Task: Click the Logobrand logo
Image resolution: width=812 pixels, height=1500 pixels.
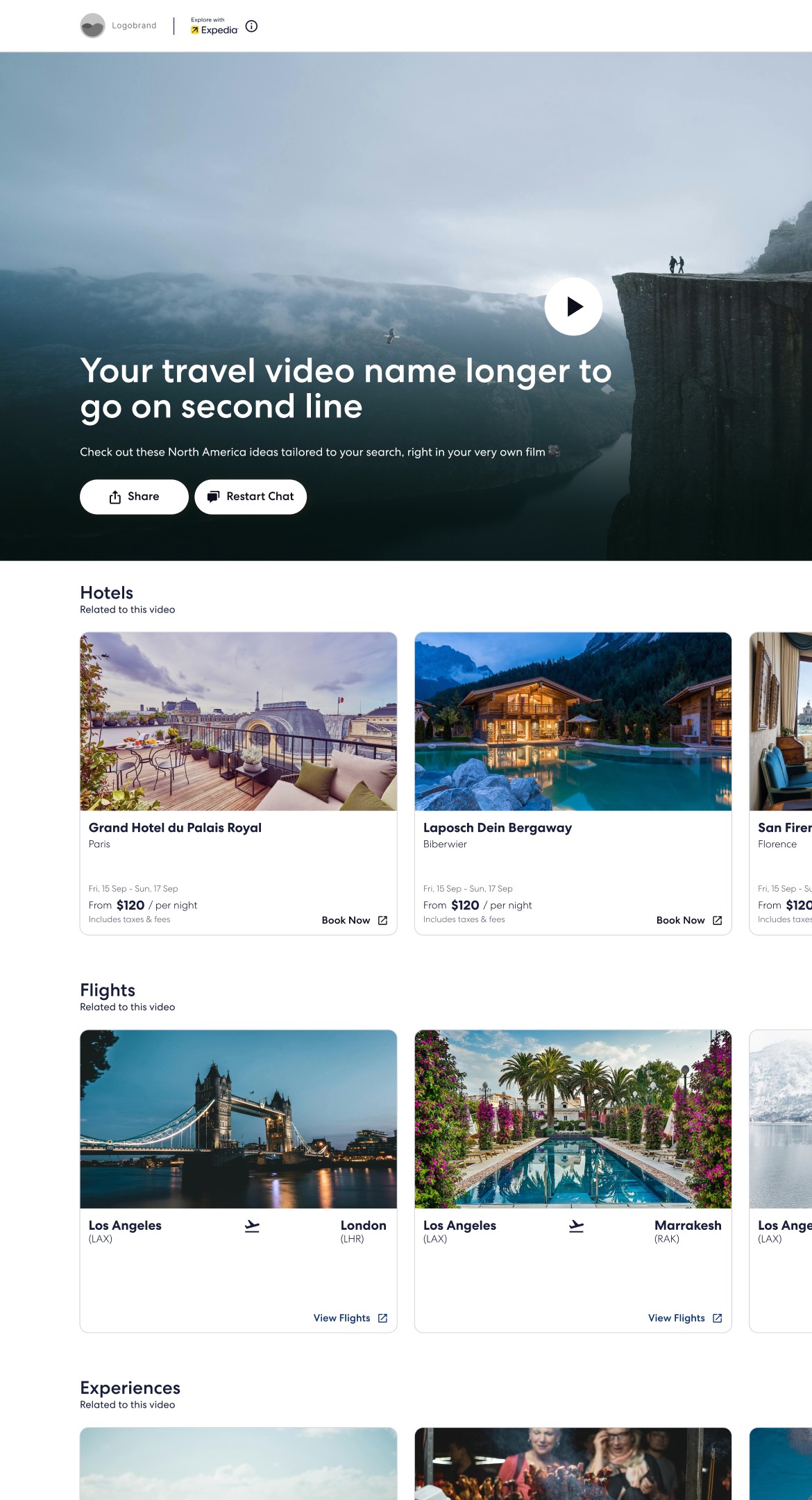Action: (x=119, y=26)
